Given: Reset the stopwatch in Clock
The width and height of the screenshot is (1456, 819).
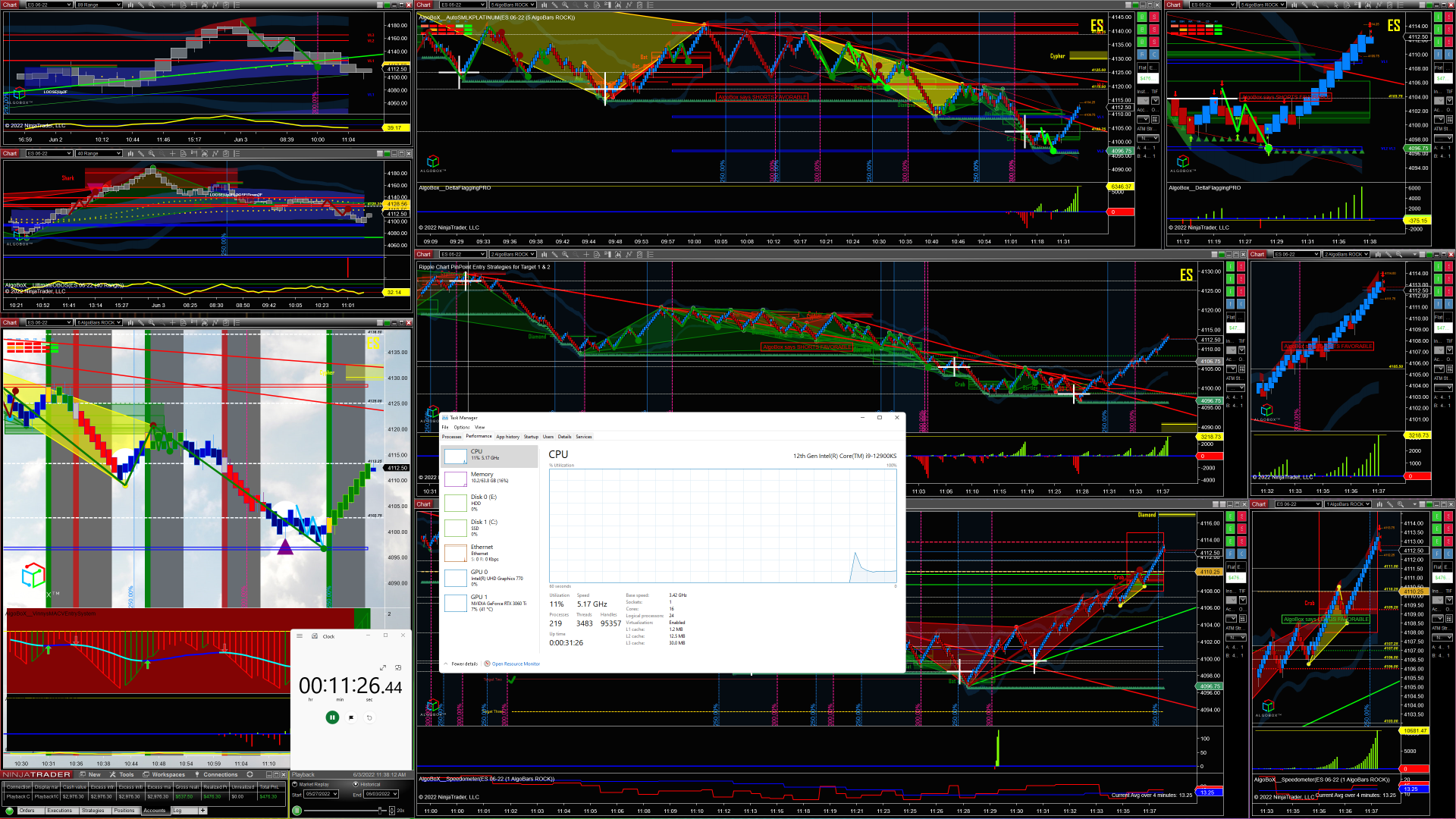Looking at the screenshot, I should (369, 717).
